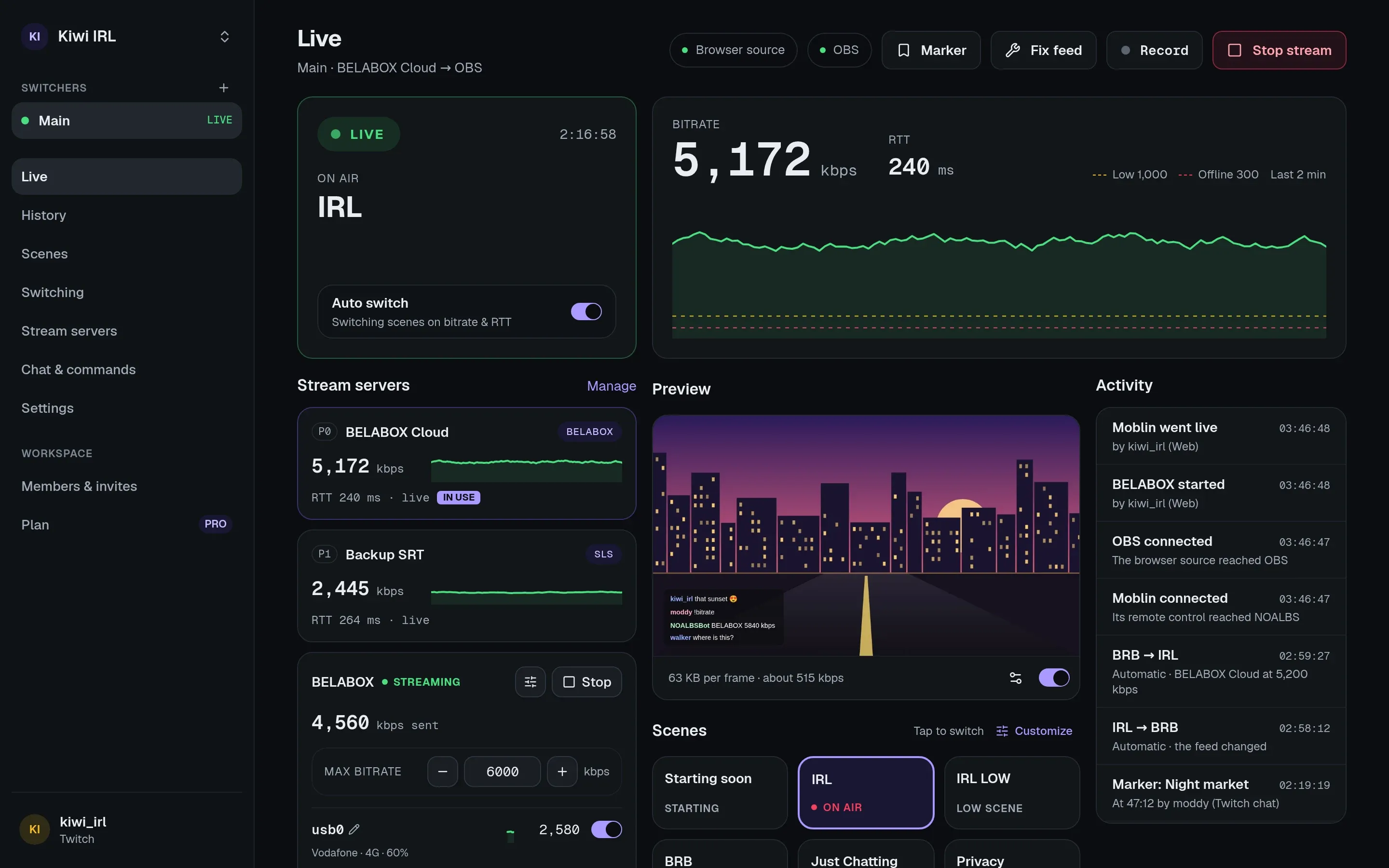The image size is (1389, 868).
Task: Click the BELABOX provider tag
Action: (589, 432)
